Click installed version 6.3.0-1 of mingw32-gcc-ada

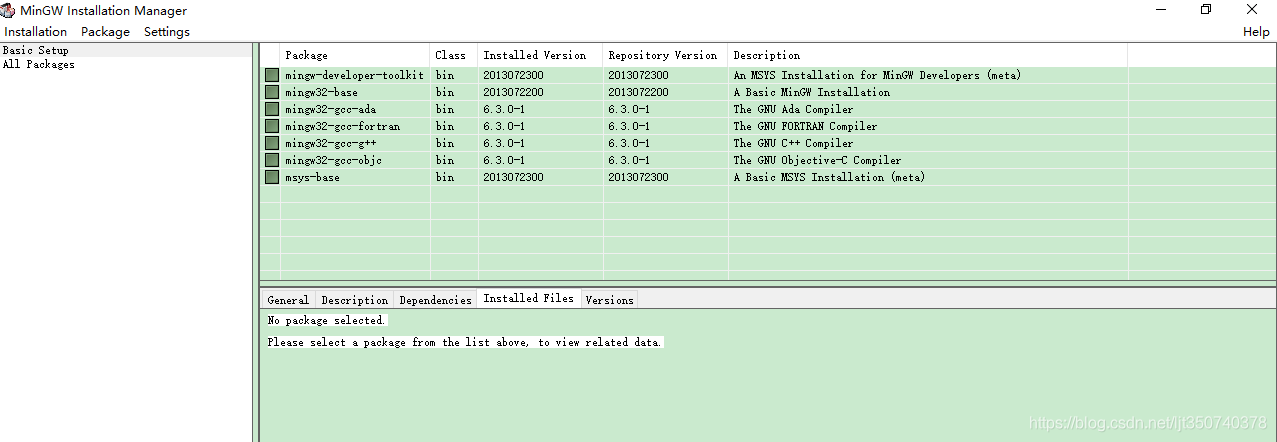coord(504,109)
